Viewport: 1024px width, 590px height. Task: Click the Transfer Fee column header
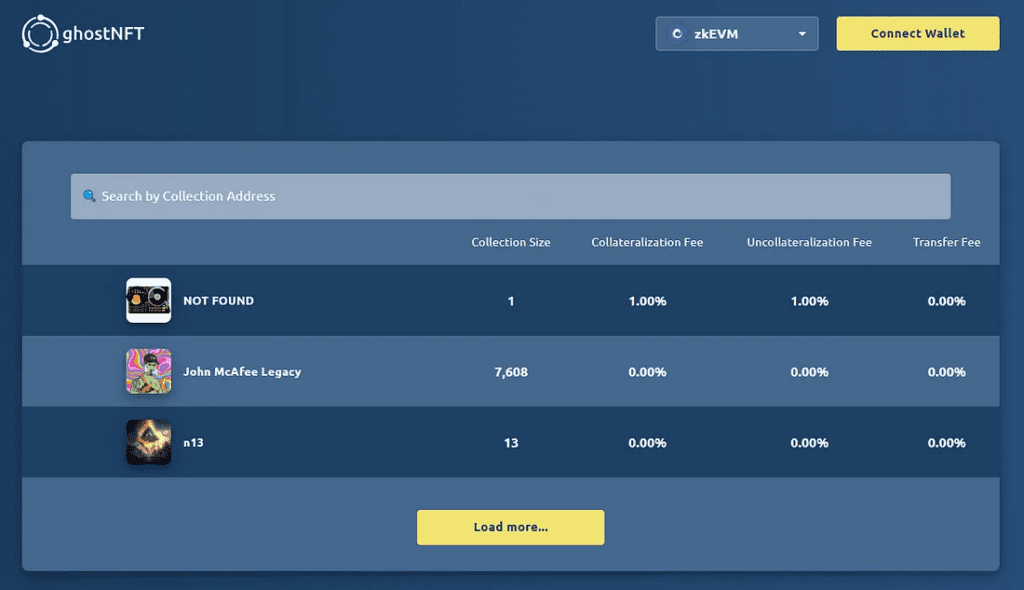tap(946, 242)
